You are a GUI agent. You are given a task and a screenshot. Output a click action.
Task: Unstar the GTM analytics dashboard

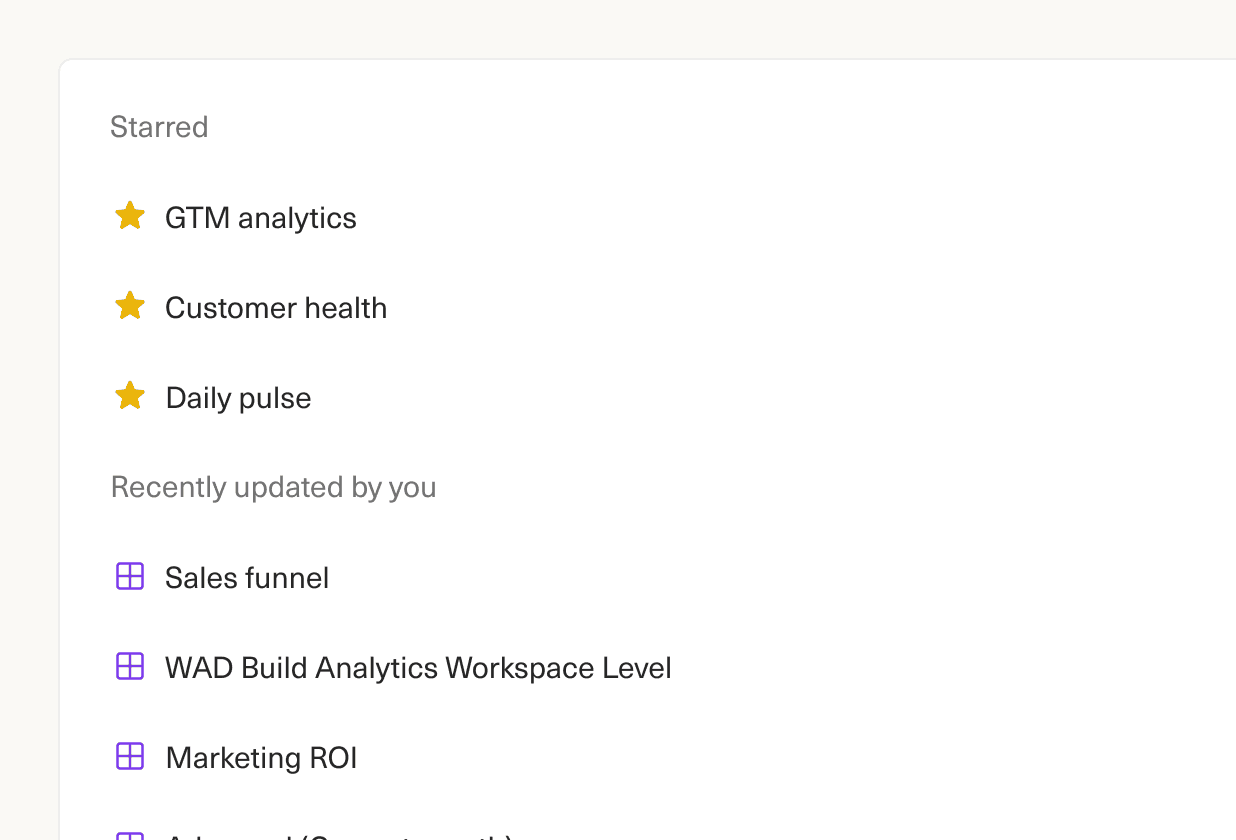pos(130,216)
